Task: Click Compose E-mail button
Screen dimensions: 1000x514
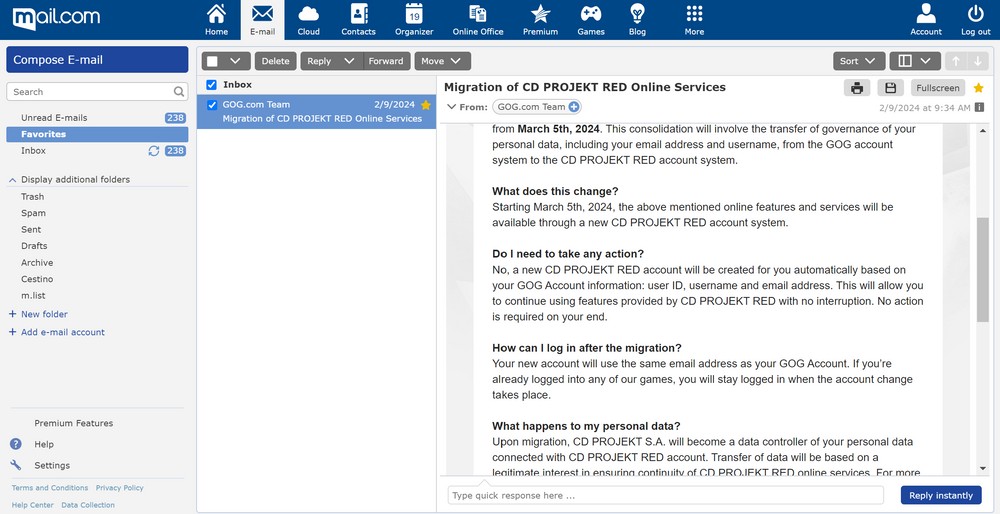Action: click(x=97, y=59)
